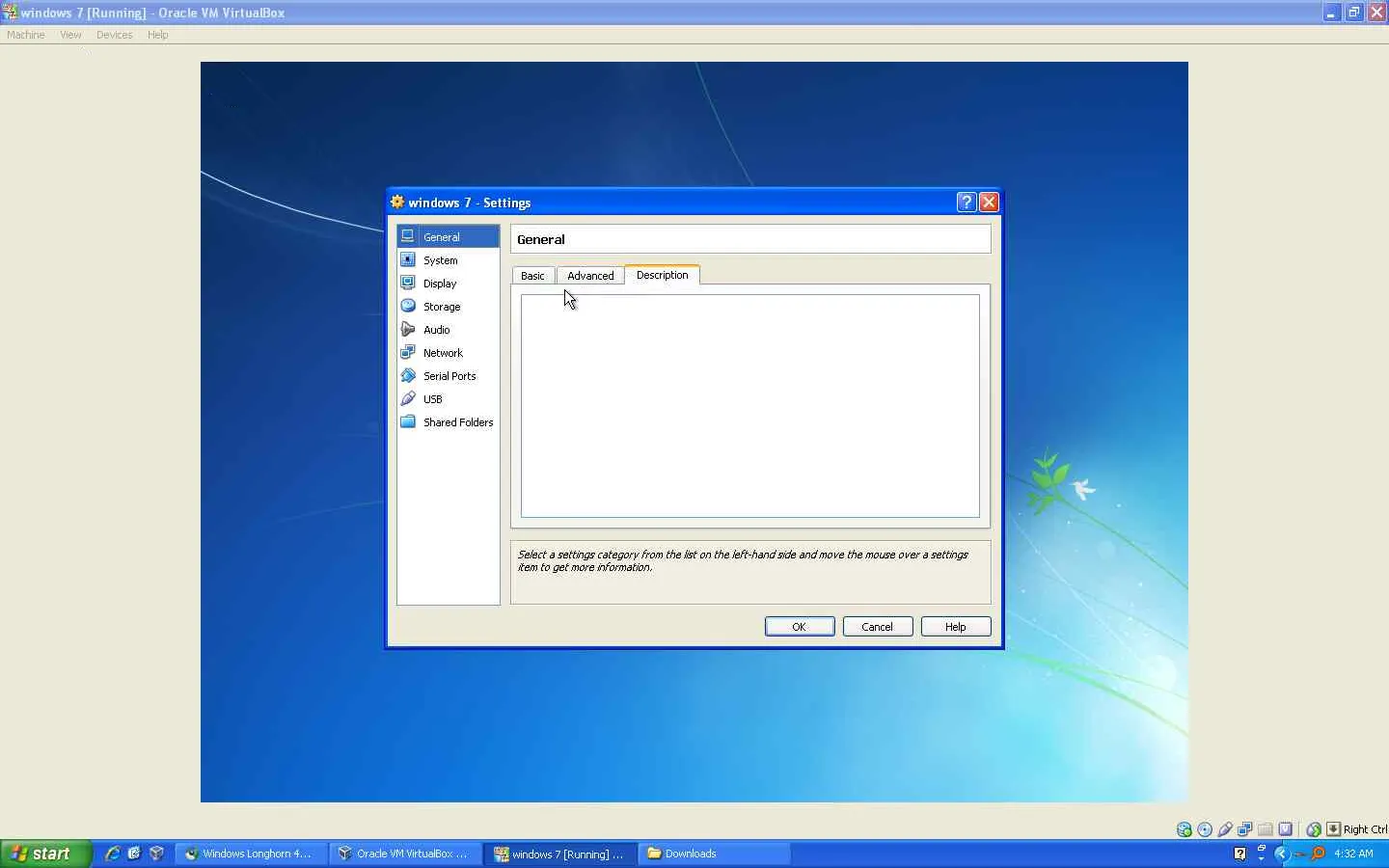Click the virtualization status indicator icon
This screenshot has width=1389, height=868.
coord(1286,829)
